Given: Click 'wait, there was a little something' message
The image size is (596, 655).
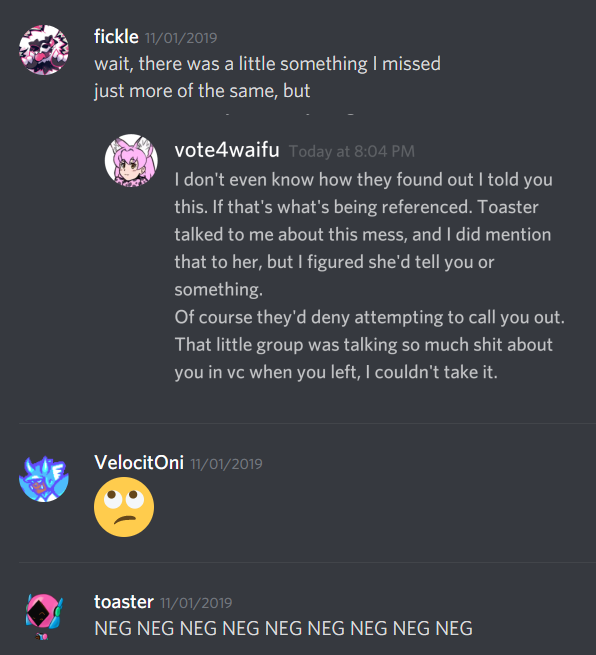Looking at the screenshot, I should click(267, 64).
